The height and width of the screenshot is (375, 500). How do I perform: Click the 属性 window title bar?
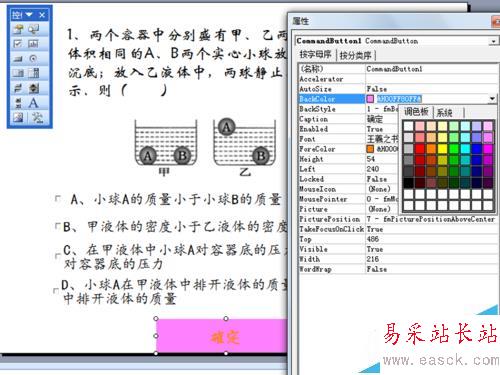(393, 21)
